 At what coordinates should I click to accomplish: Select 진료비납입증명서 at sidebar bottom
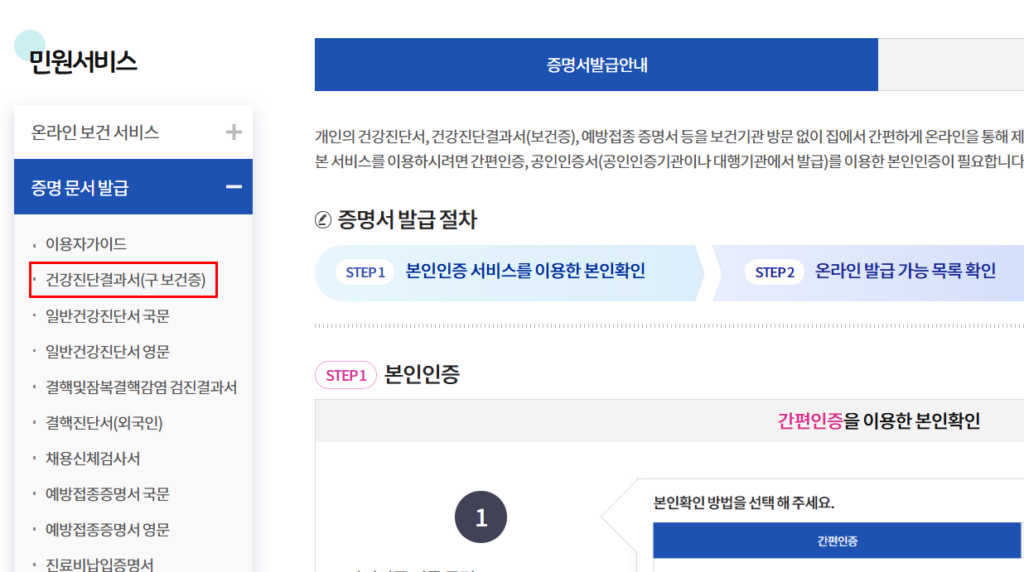click(x=100, y=564)
